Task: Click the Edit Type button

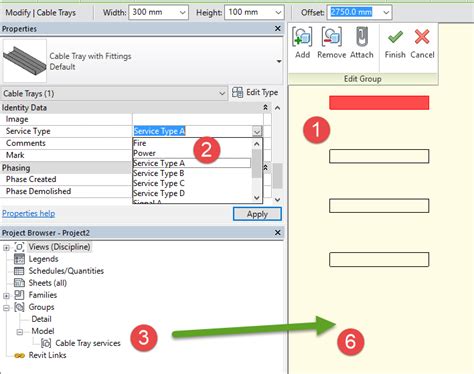Action: pyautogui.click(x=255, y=92)
